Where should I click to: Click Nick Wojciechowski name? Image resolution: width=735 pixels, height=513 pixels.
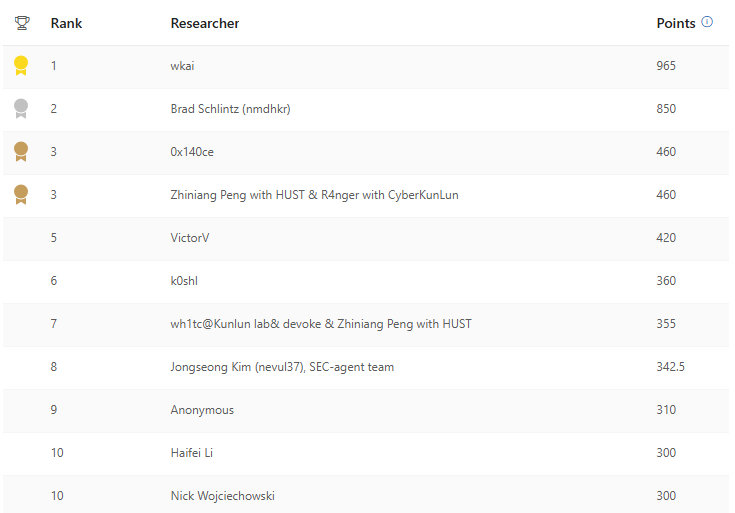click(222, 496)
